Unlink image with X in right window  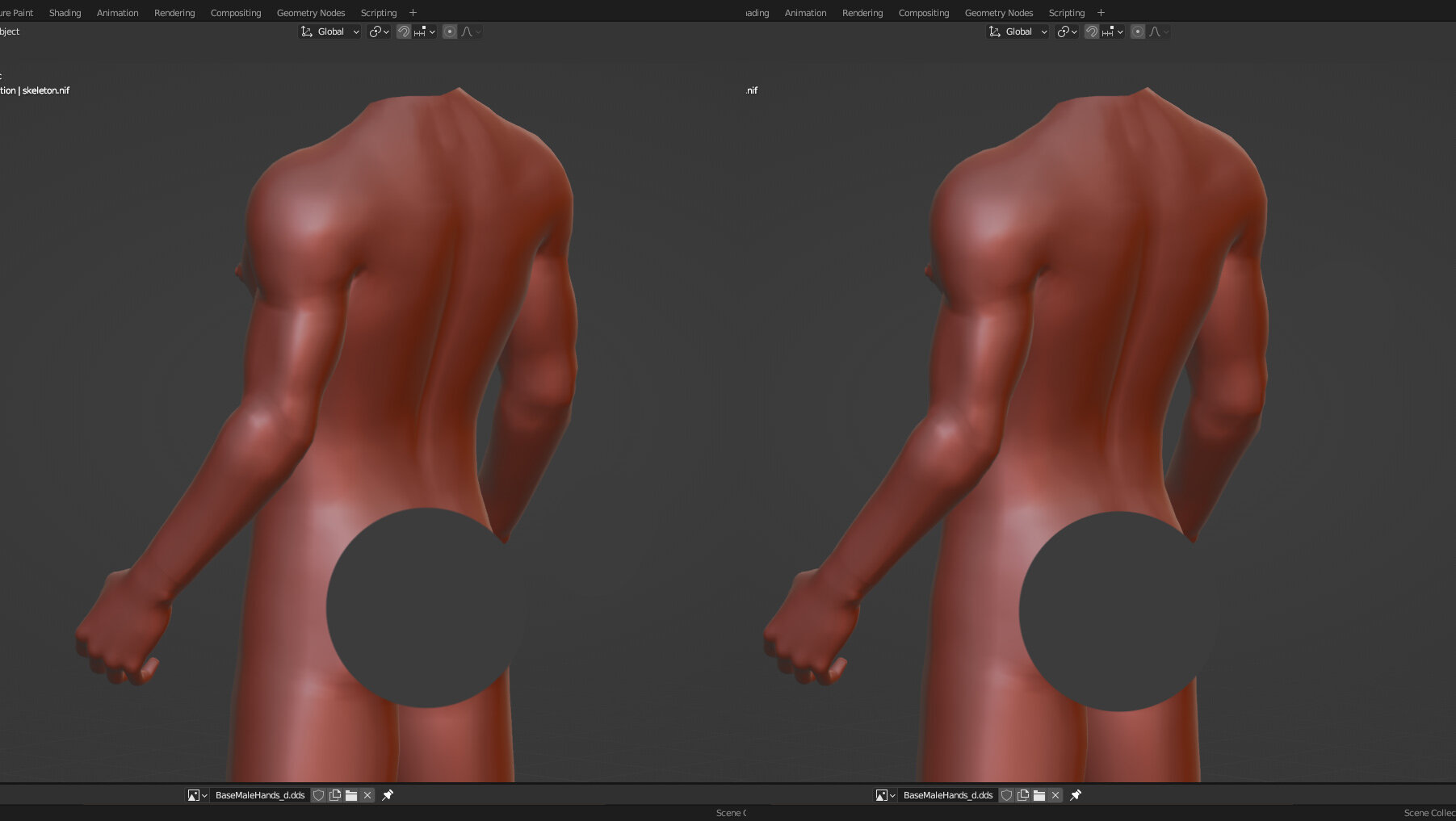point(1055,795)
